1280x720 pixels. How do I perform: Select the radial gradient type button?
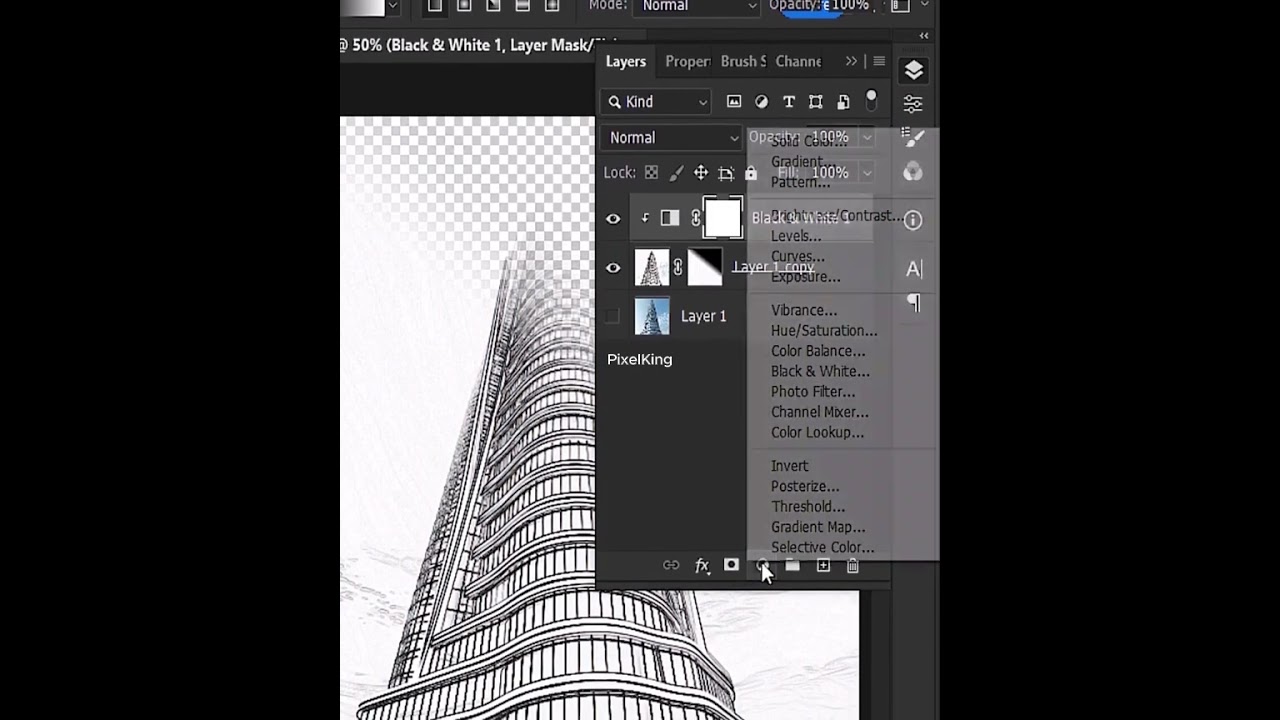pyautogui.click(x=464, y=6)
